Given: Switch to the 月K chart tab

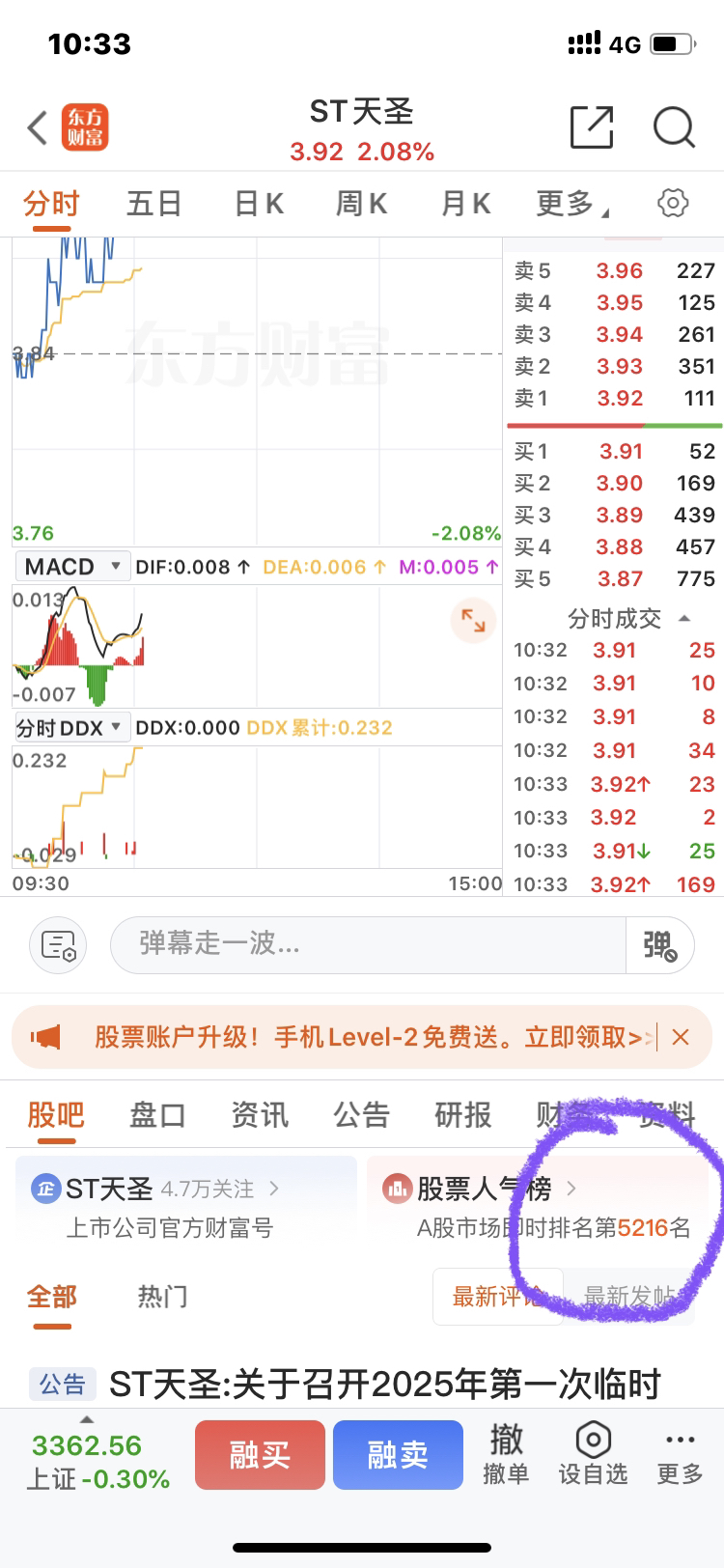Looking at the screenshot, I should [465, 204].
